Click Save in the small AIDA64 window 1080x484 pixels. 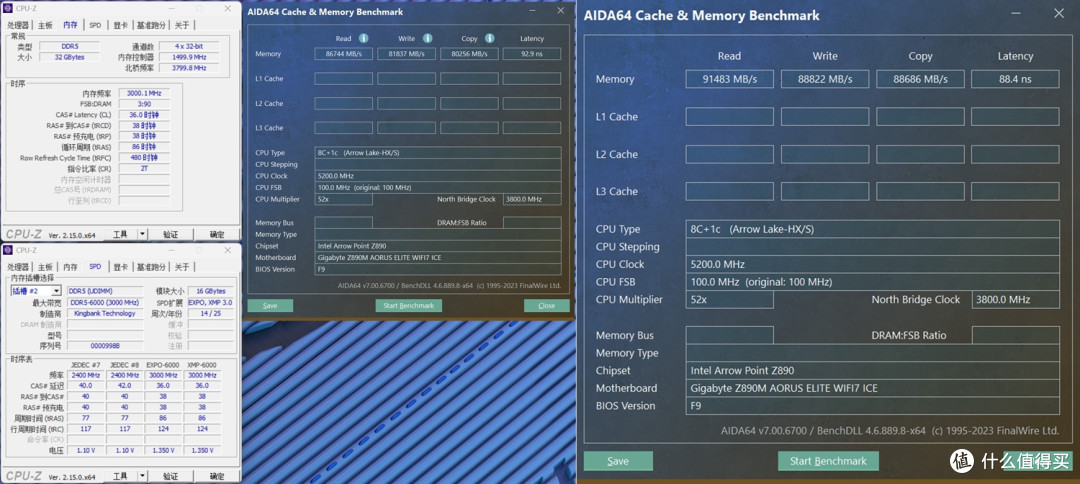270,306
